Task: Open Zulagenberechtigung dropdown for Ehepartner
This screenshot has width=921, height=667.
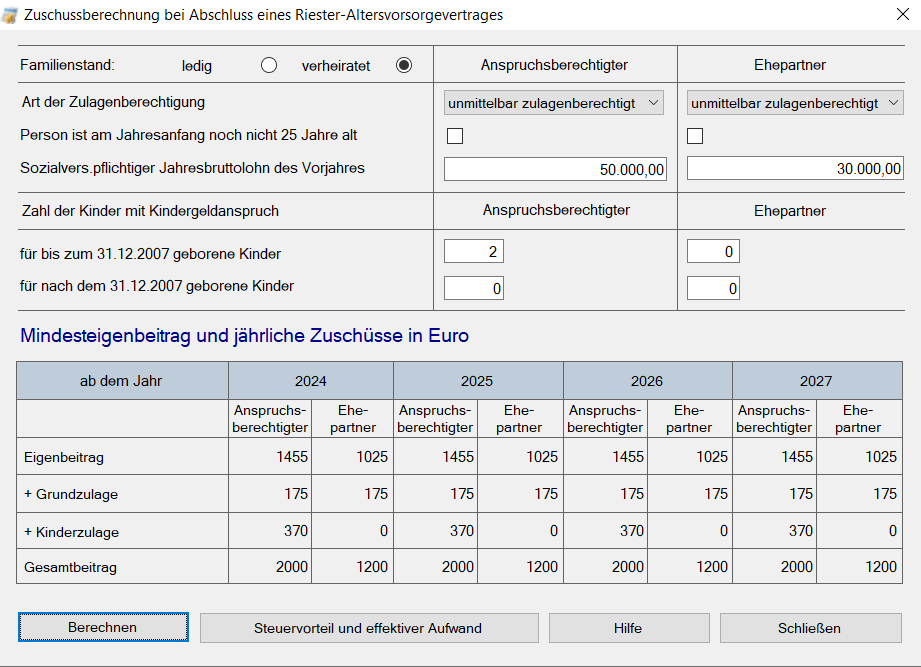Action: pos(795,103)
